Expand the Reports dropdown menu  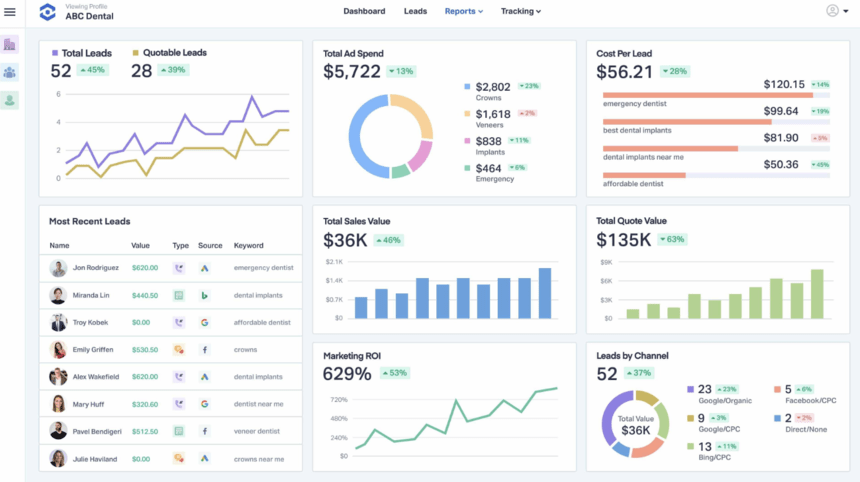(464, 11)
